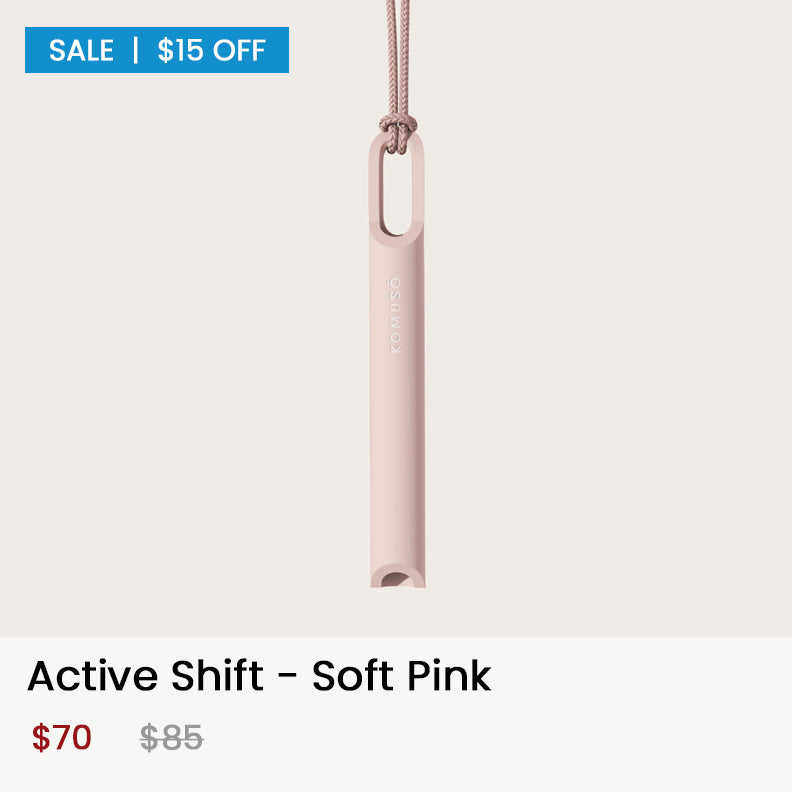The height and width of the screenshot is (792, 792).
Task: Click the words Soft Pink in the title
Action: tap(402, 675)
